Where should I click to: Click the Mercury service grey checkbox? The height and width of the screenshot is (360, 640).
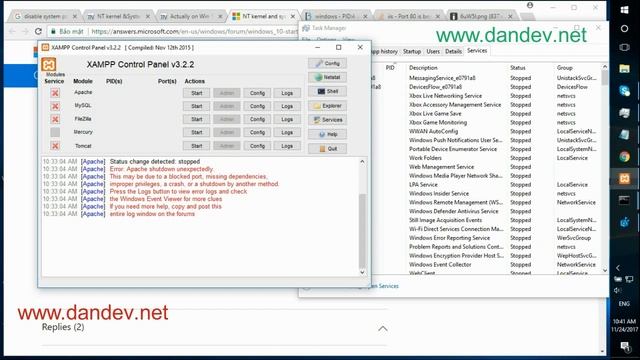click(55, 132)
